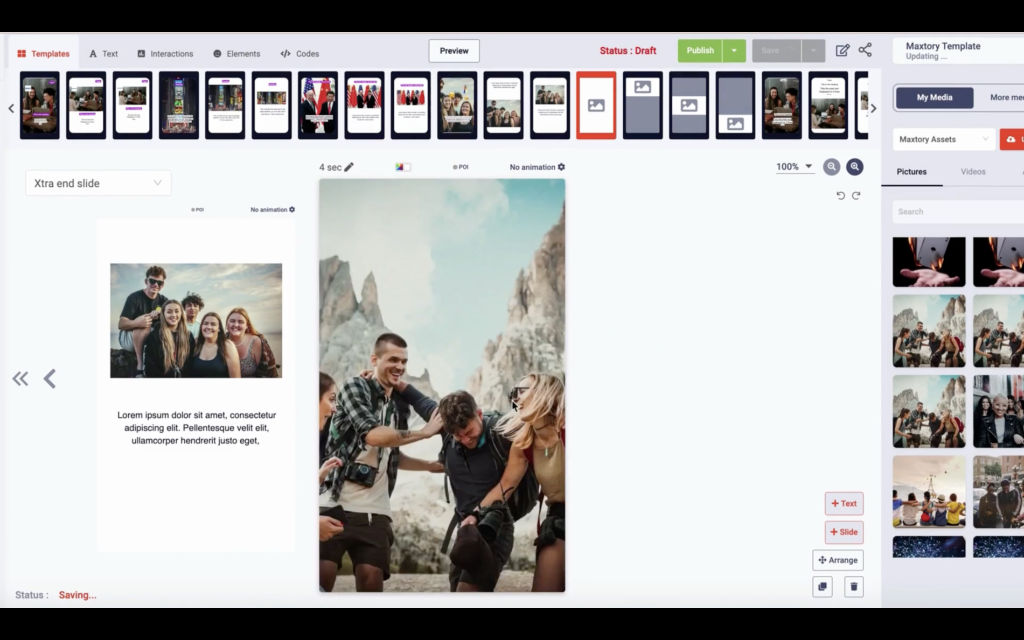Select the Videos media tab

pos(973,172)
